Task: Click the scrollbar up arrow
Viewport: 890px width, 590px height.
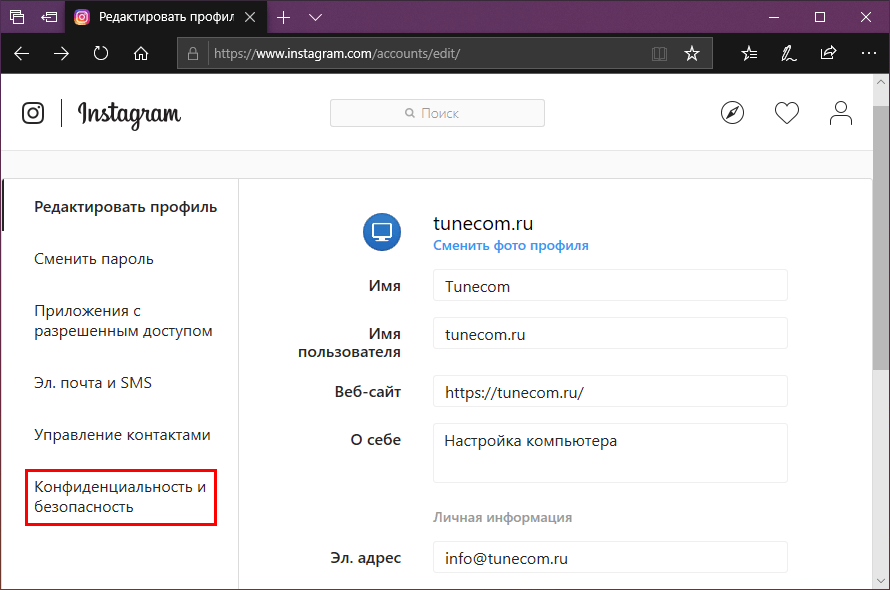Action: (x=881, y=82)
